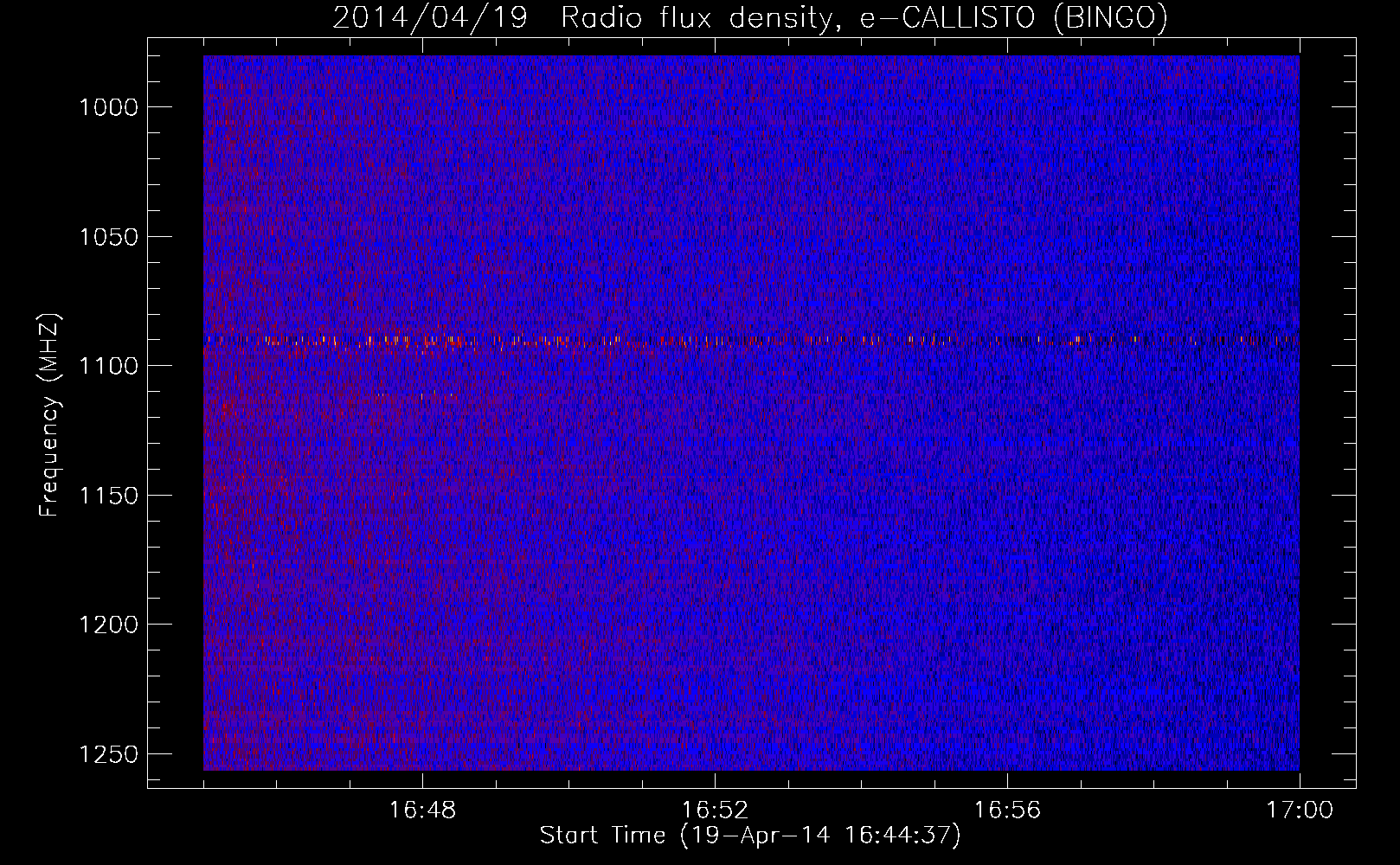Click the 16:48 time tick label

[x=422, y=811]
